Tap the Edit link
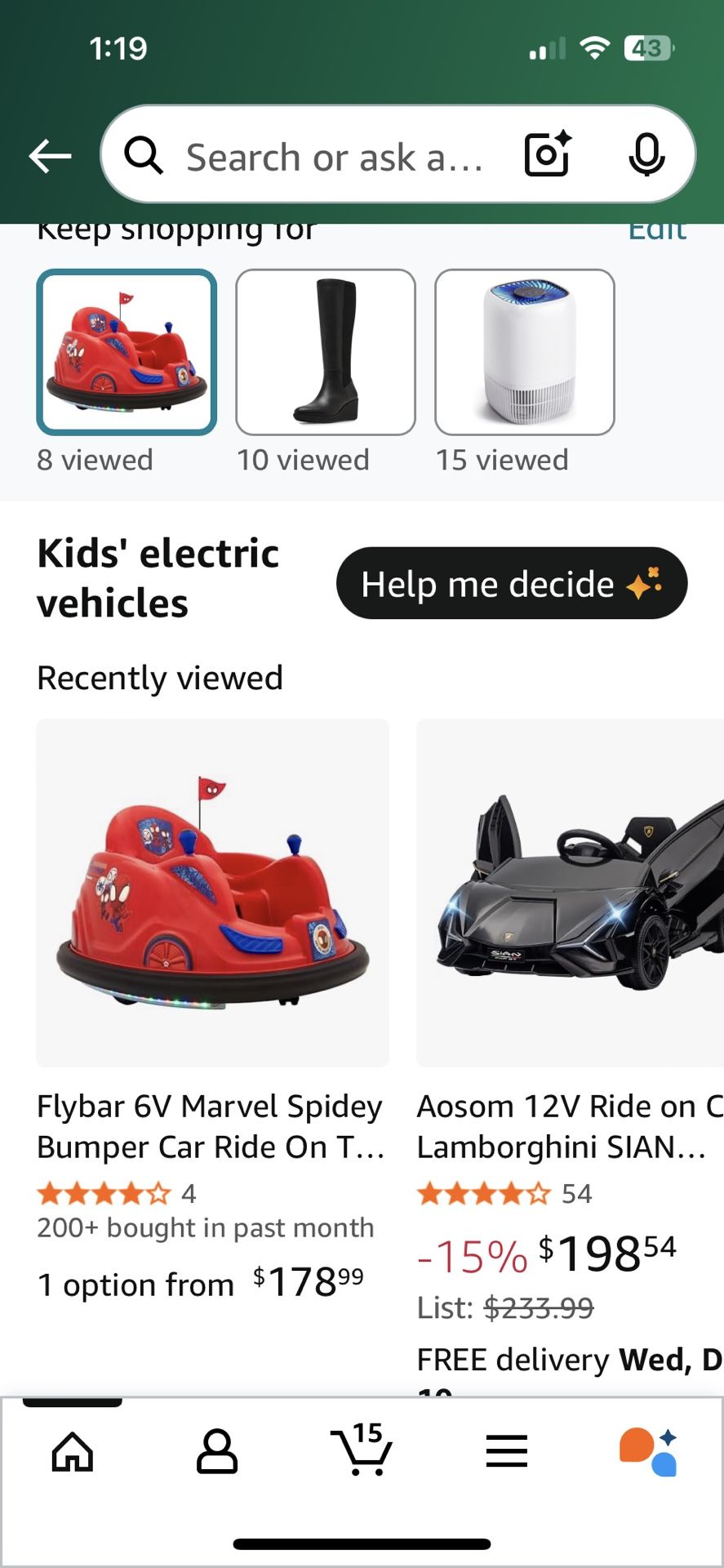 (x=657, y=229)
